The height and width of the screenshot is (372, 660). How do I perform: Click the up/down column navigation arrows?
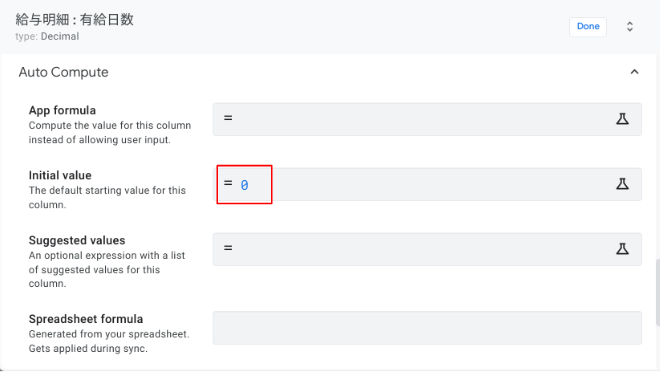[x=630, y=27]
